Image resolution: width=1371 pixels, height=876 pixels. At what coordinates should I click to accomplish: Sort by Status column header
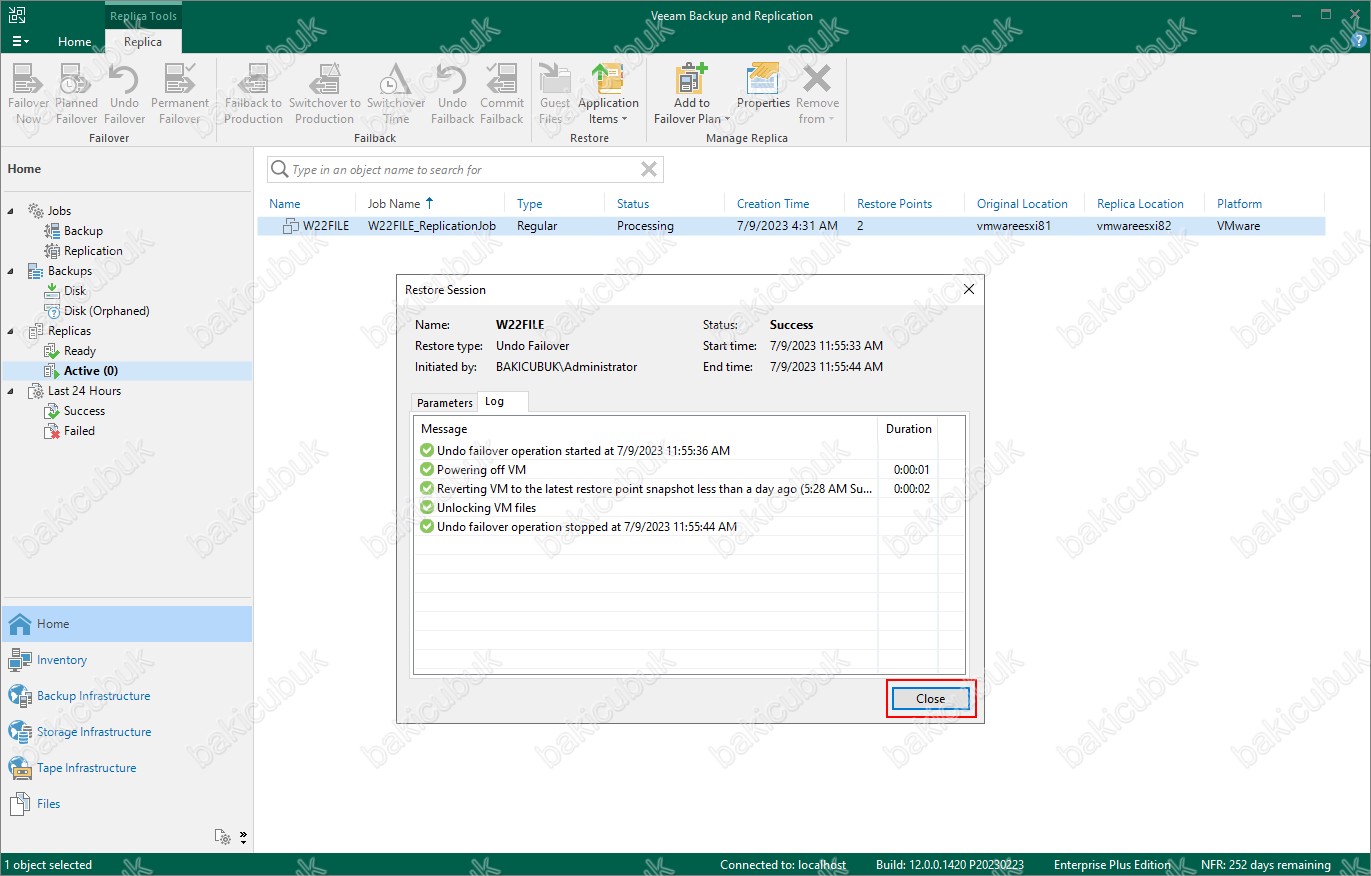coord(633,204)
